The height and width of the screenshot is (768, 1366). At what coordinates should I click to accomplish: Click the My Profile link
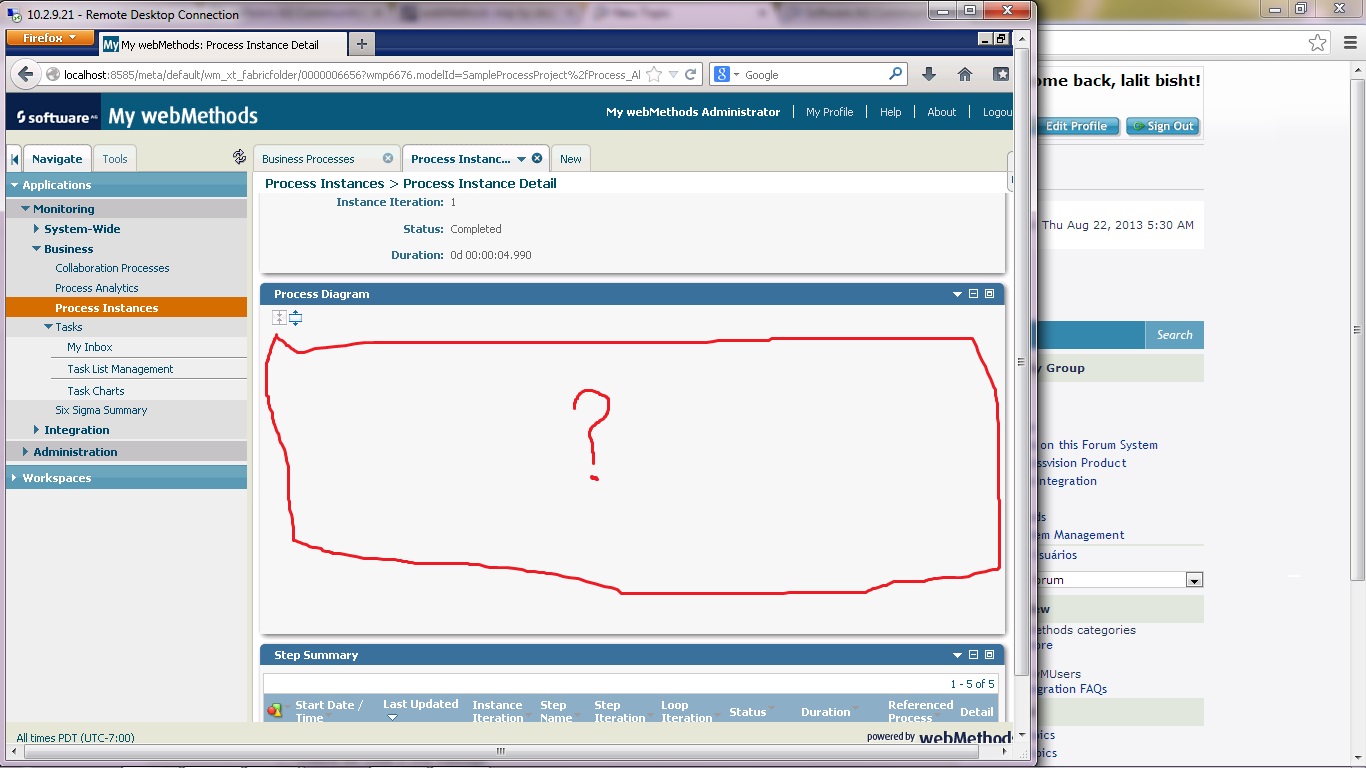830,112
